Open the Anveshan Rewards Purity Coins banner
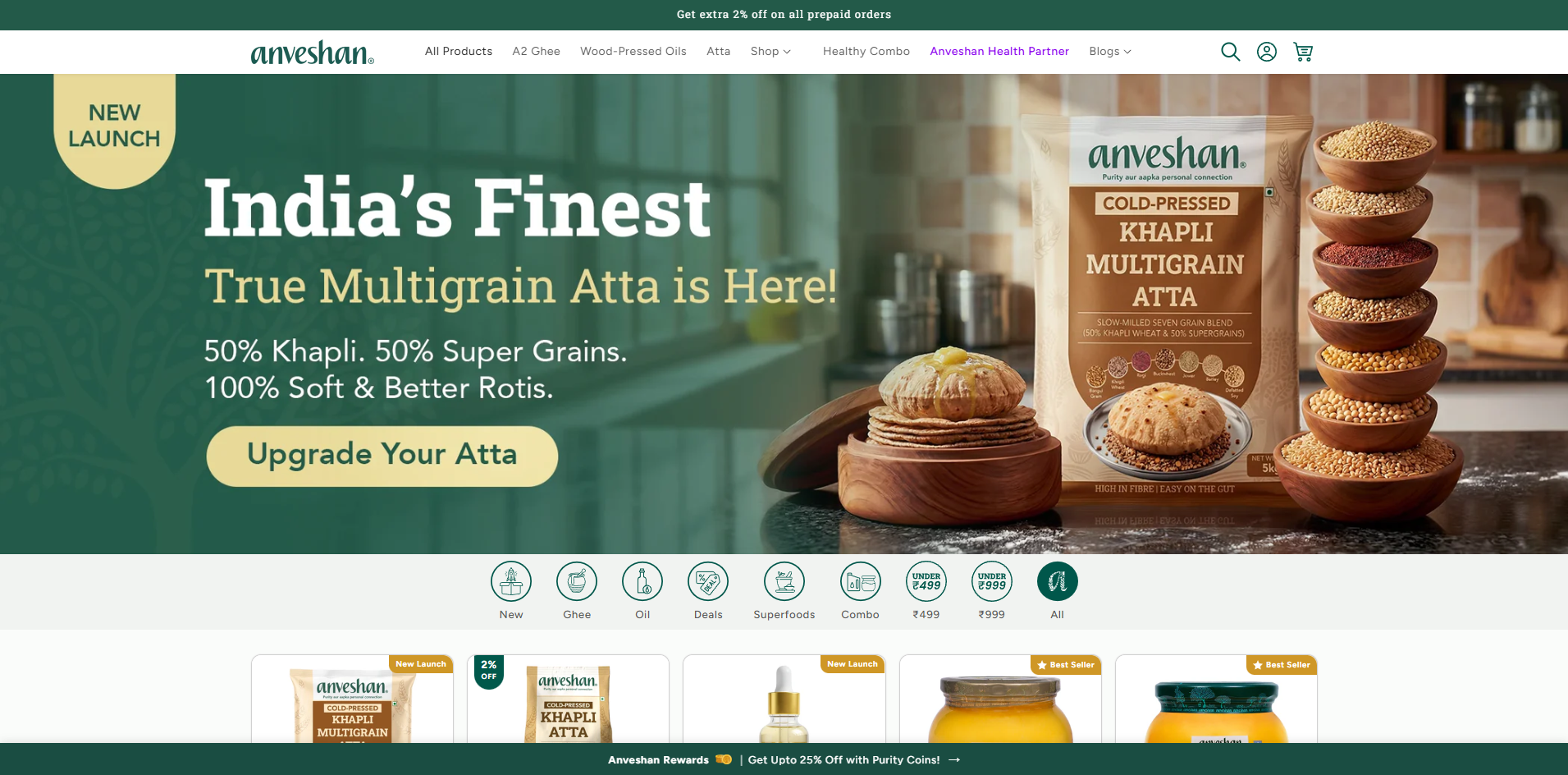 coord(784,759)
